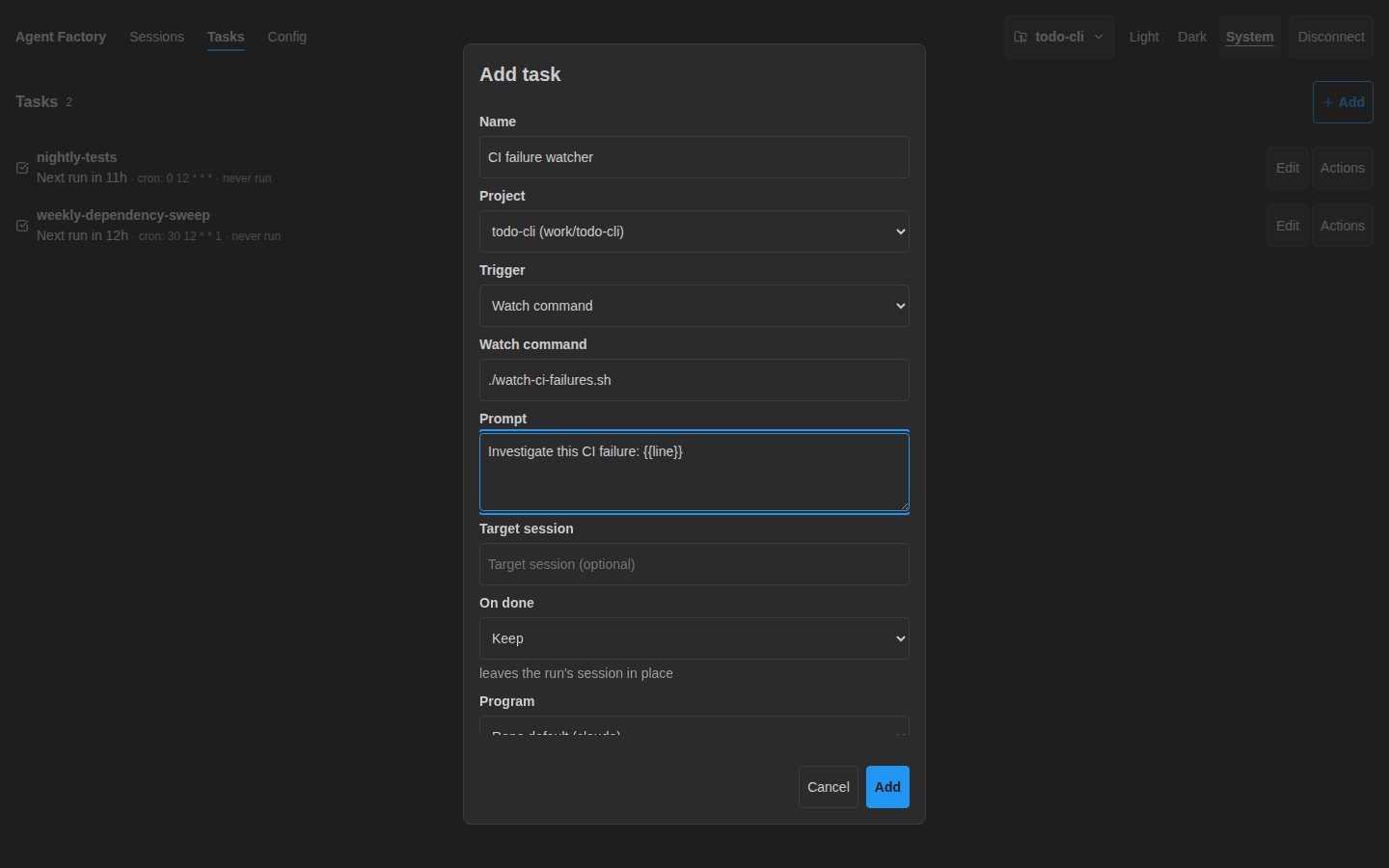Focus the Target session optional field
Image resolution: width=1389 pixels, height=868 pixels.
point(694,564)
